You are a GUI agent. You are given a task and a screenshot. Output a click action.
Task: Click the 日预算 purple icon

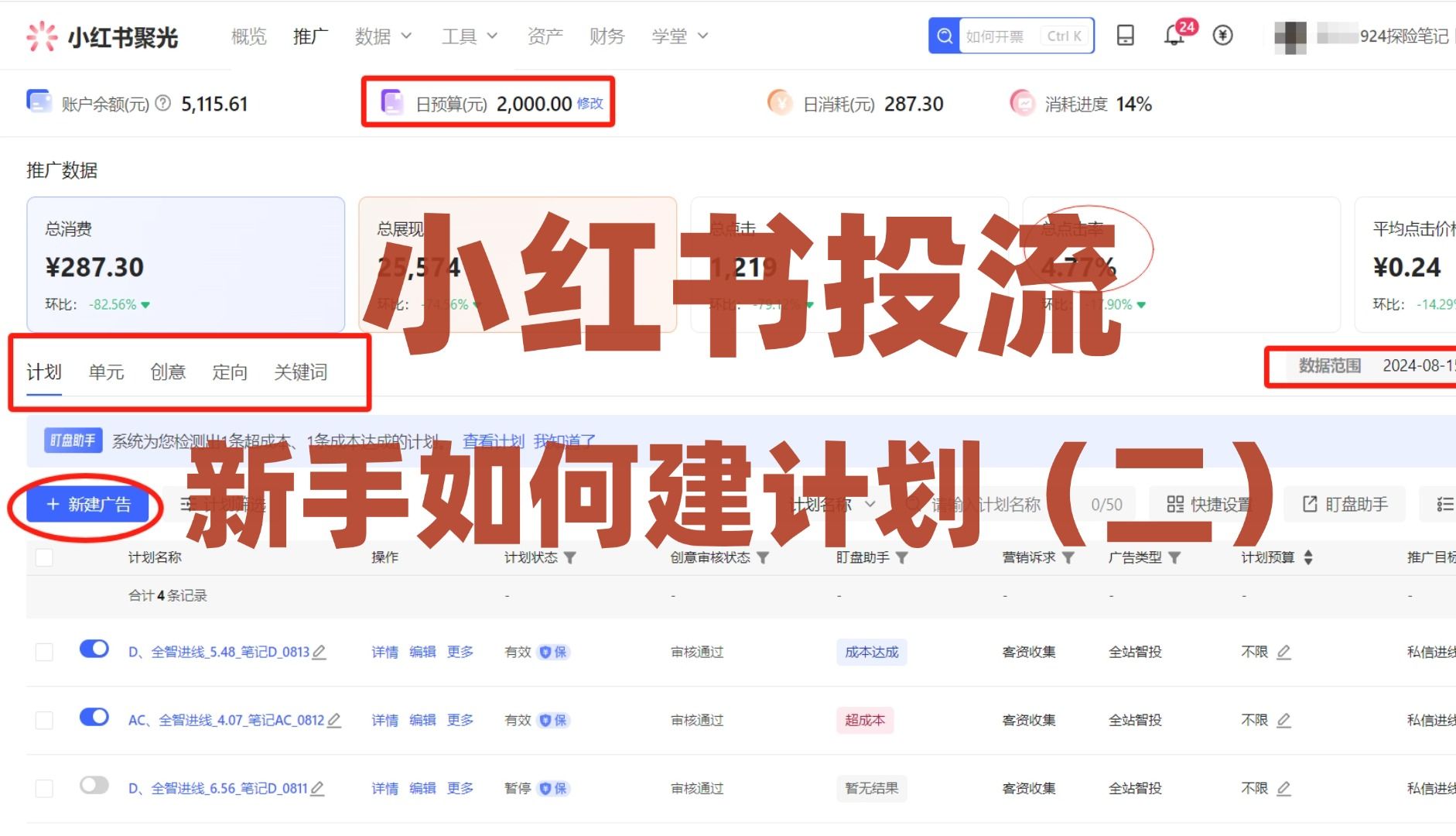click(x=392, y=102)
